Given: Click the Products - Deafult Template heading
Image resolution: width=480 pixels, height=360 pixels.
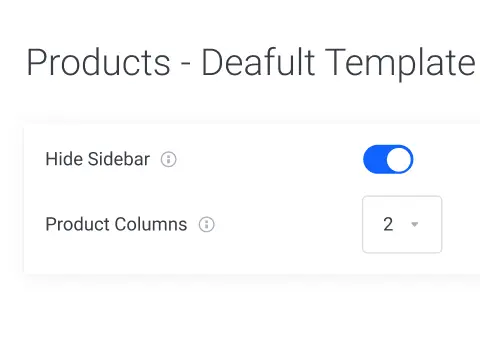Looking at the screenshot, I should tap(251, 63).
